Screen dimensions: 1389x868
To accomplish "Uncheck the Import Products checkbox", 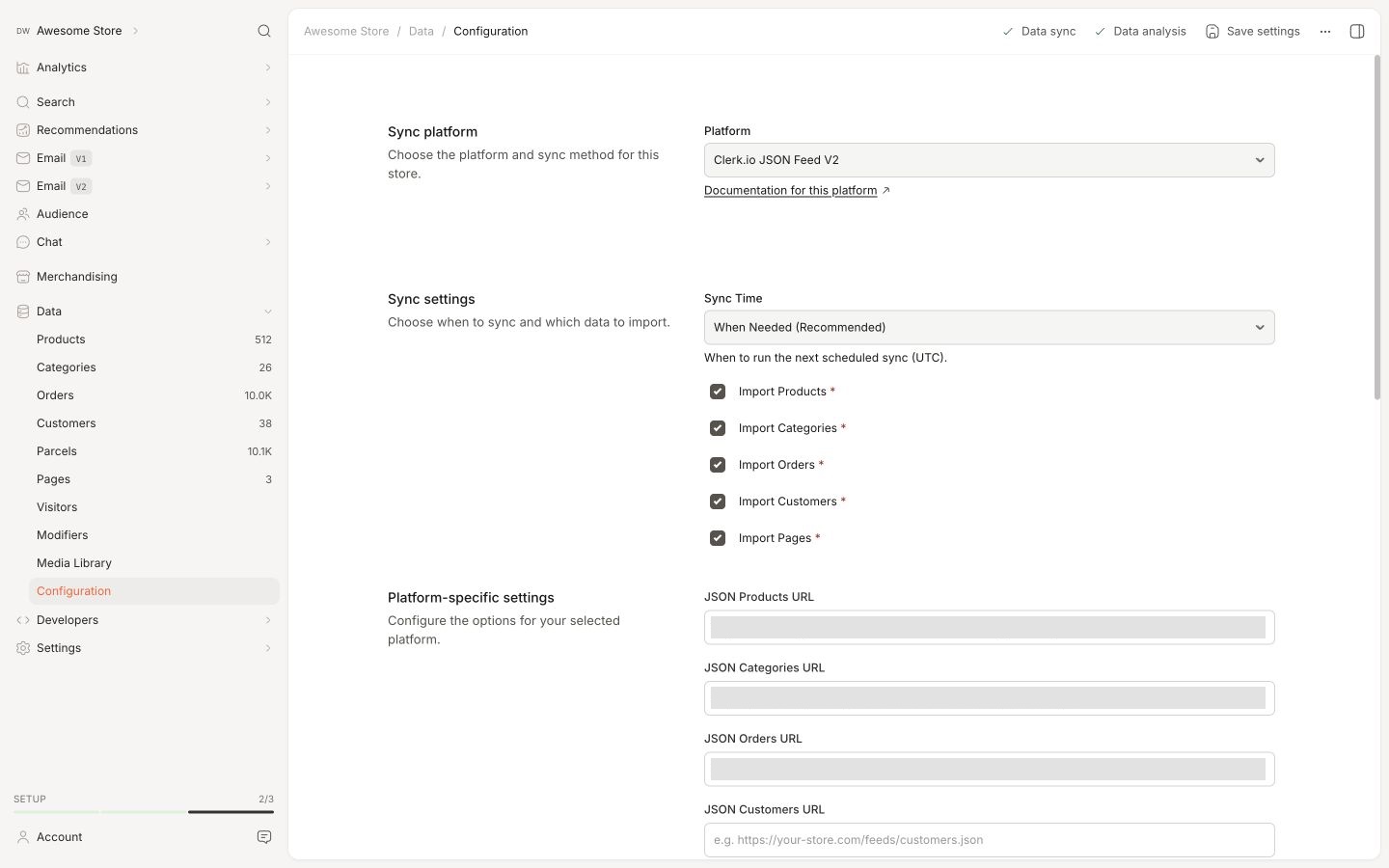I will tap(718, 392).
